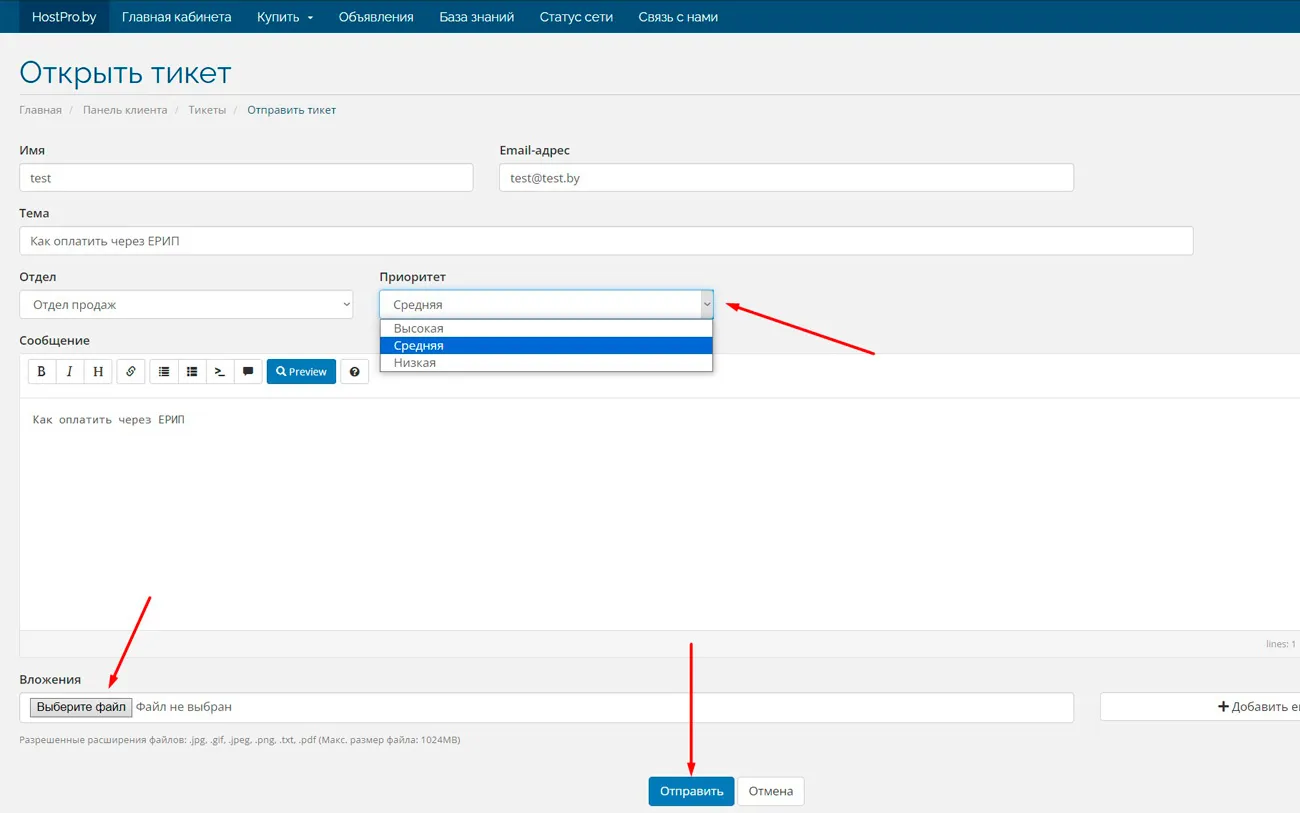Open the Купить menu in navbar

(285, 17)
